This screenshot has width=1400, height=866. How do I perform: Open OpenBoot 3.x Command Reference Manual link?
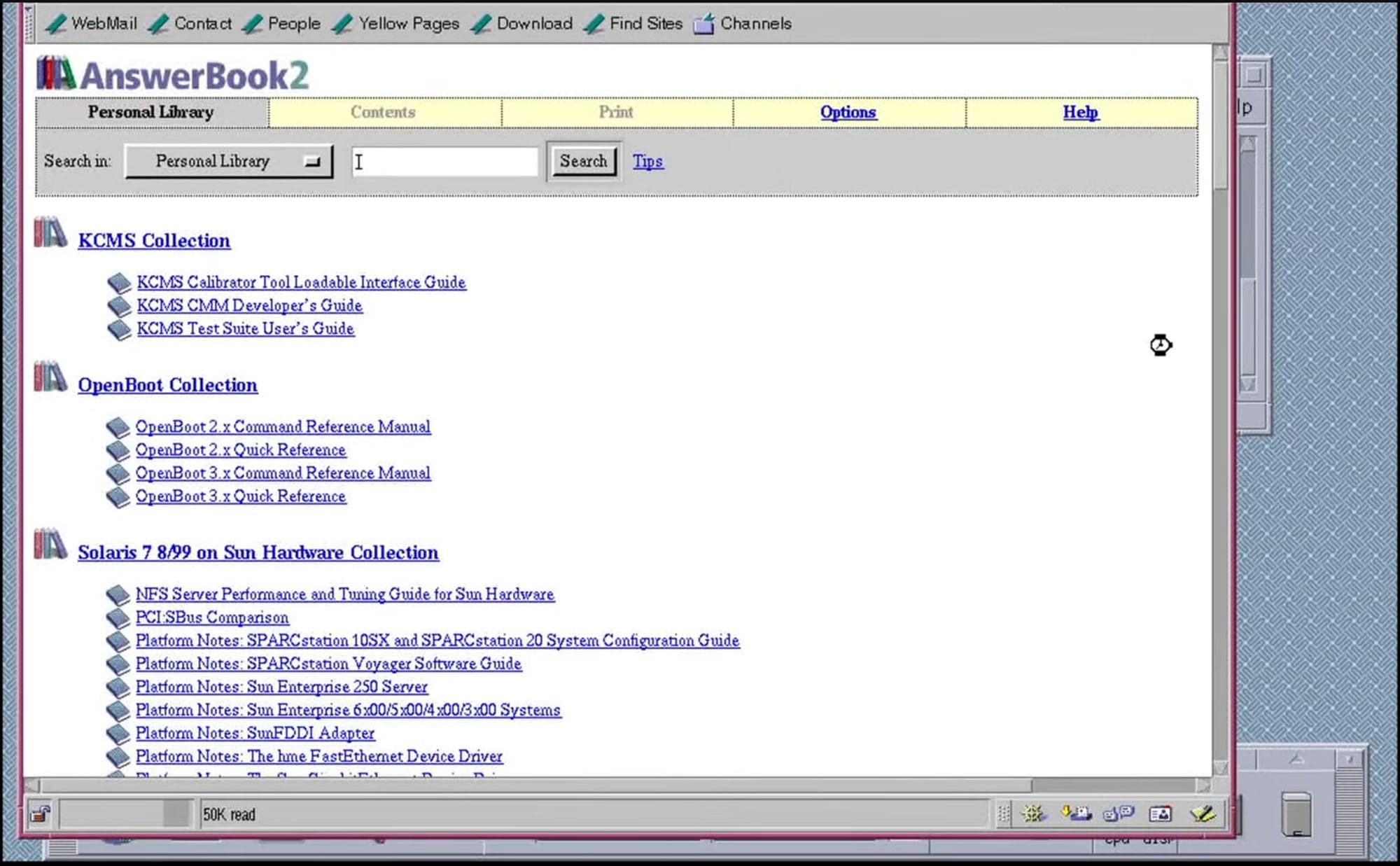tap(283, 473)
